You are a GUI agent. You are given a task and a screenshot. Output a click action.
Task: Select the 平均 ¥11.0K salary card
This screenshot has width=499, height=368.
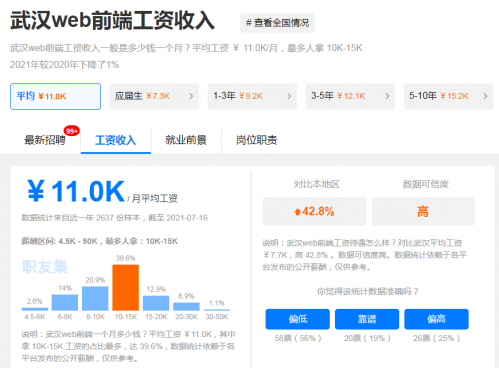(x=55, y=96)
